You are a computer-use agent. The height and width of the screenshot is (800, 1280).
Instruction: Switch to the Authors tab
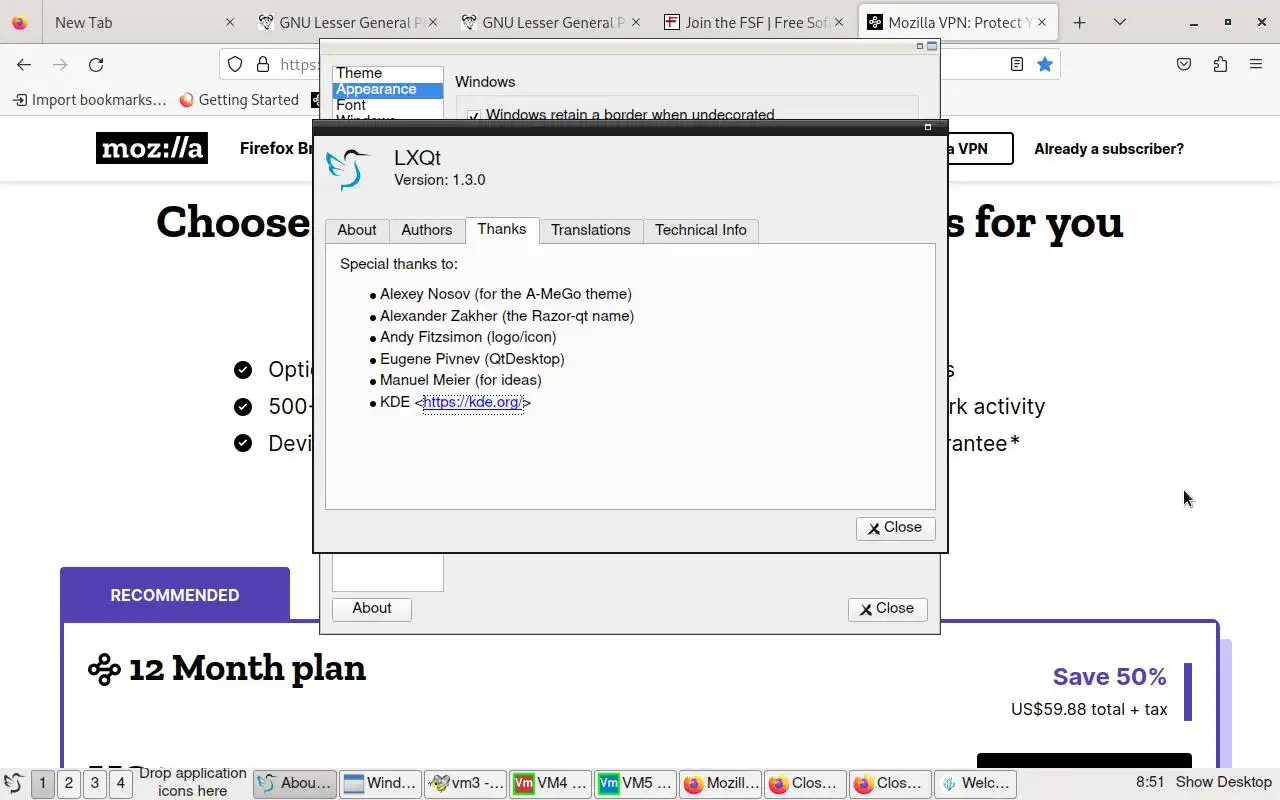click(427, 230)
